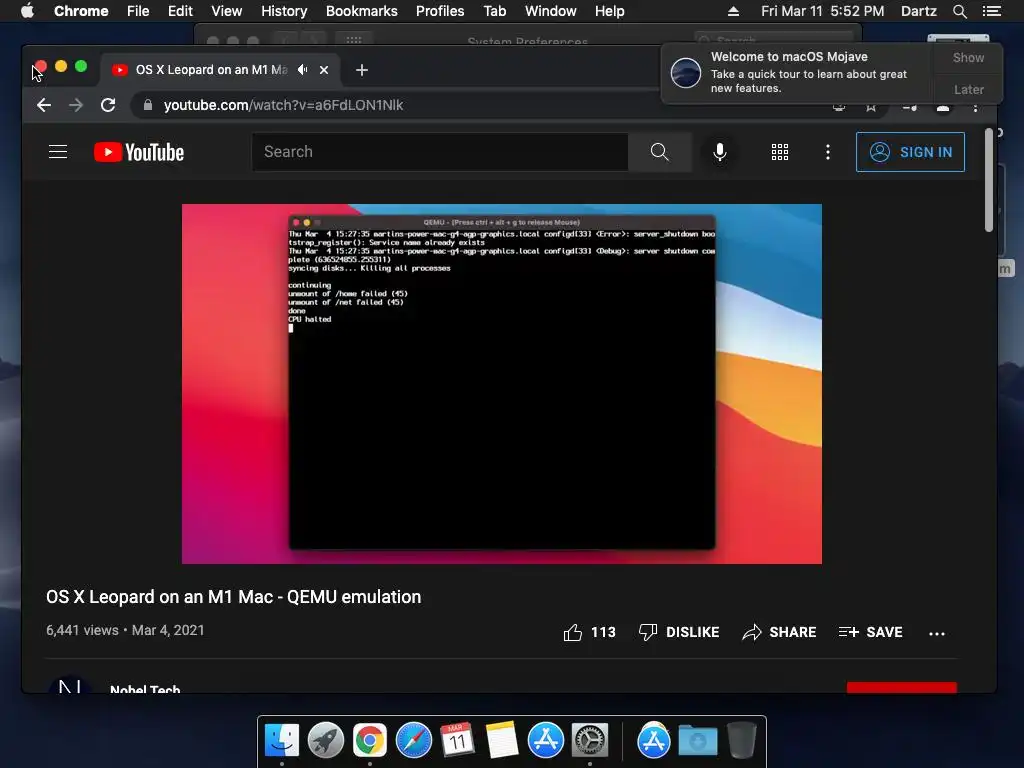Open the YouTube hamburger guide menu
This screenshot has width=1024, height=768.
(x=58, y=152)
